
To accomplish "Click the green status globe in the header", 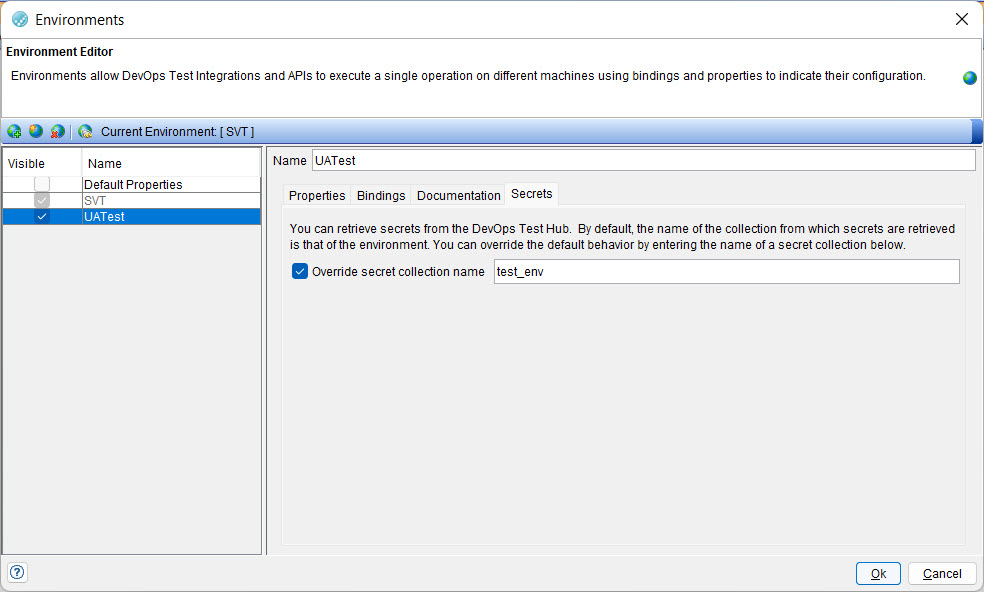I will pyautogui.click(x=968, y=77).
